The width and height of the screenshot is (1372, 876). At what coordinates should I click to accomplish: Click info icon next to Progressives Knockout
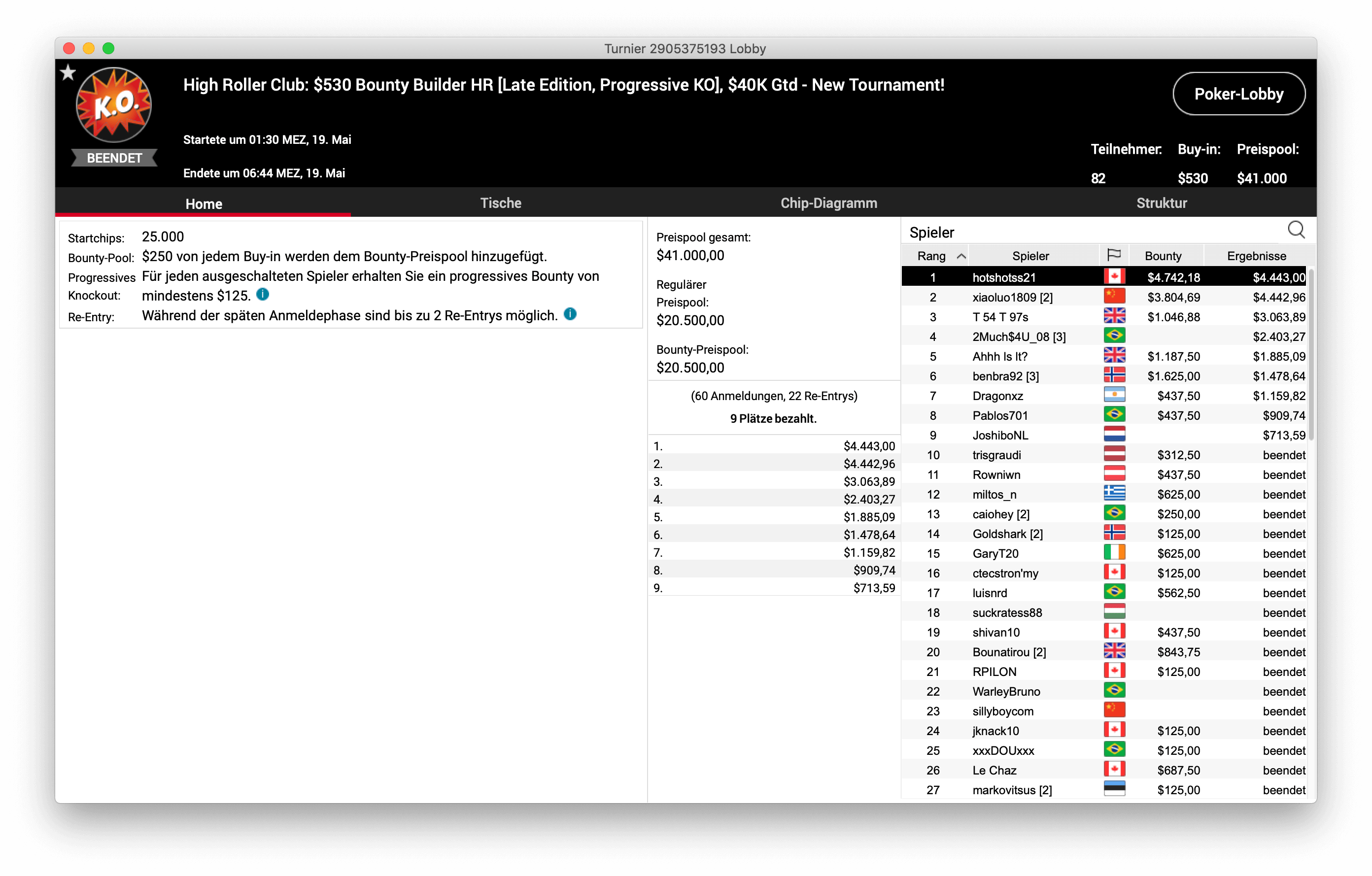point(263,295)
